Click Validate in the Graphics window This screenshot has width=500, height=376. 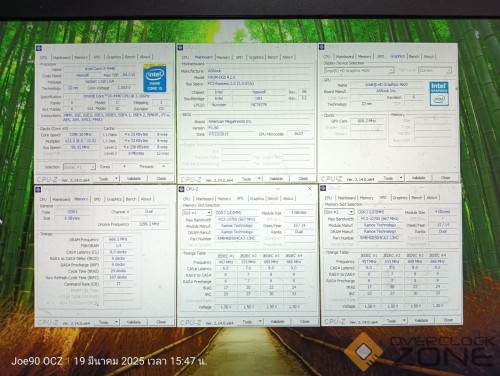click(418, 178)
